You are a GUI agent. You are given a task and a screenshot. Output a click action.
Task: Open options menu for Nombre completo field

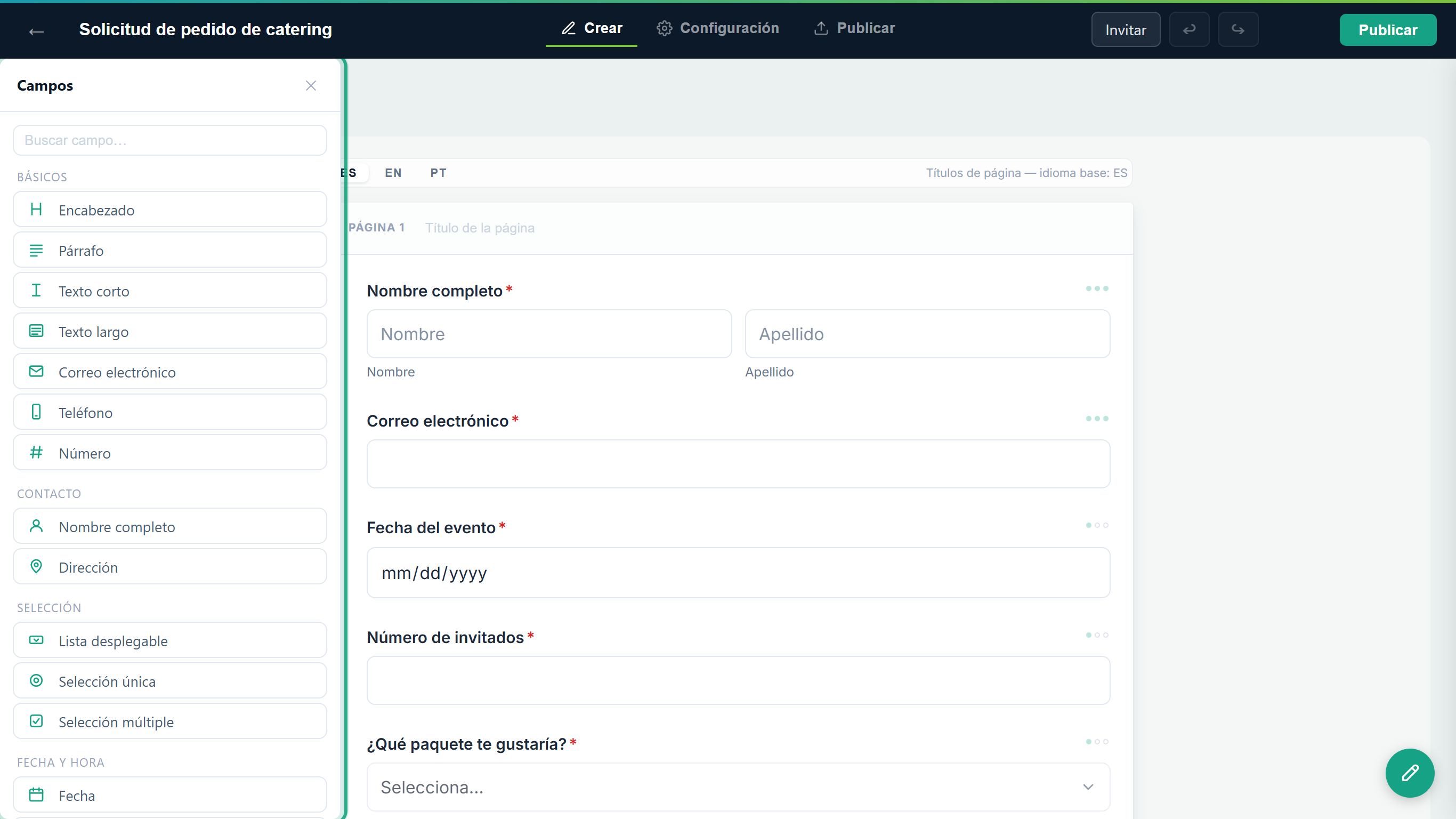pos(1097,289)
